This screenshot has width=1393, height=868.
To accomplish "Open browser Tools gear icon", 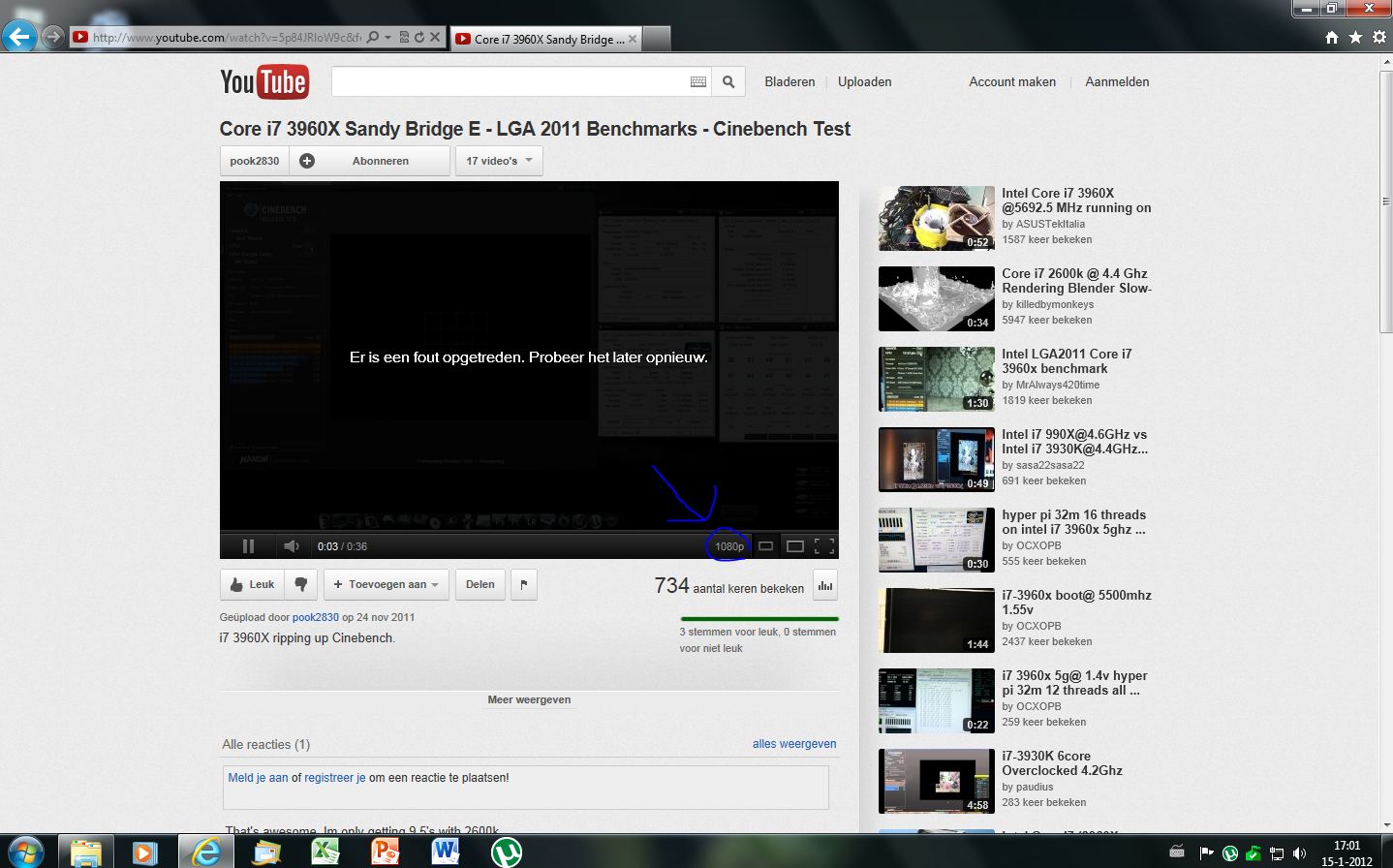I will (1378, 38).
